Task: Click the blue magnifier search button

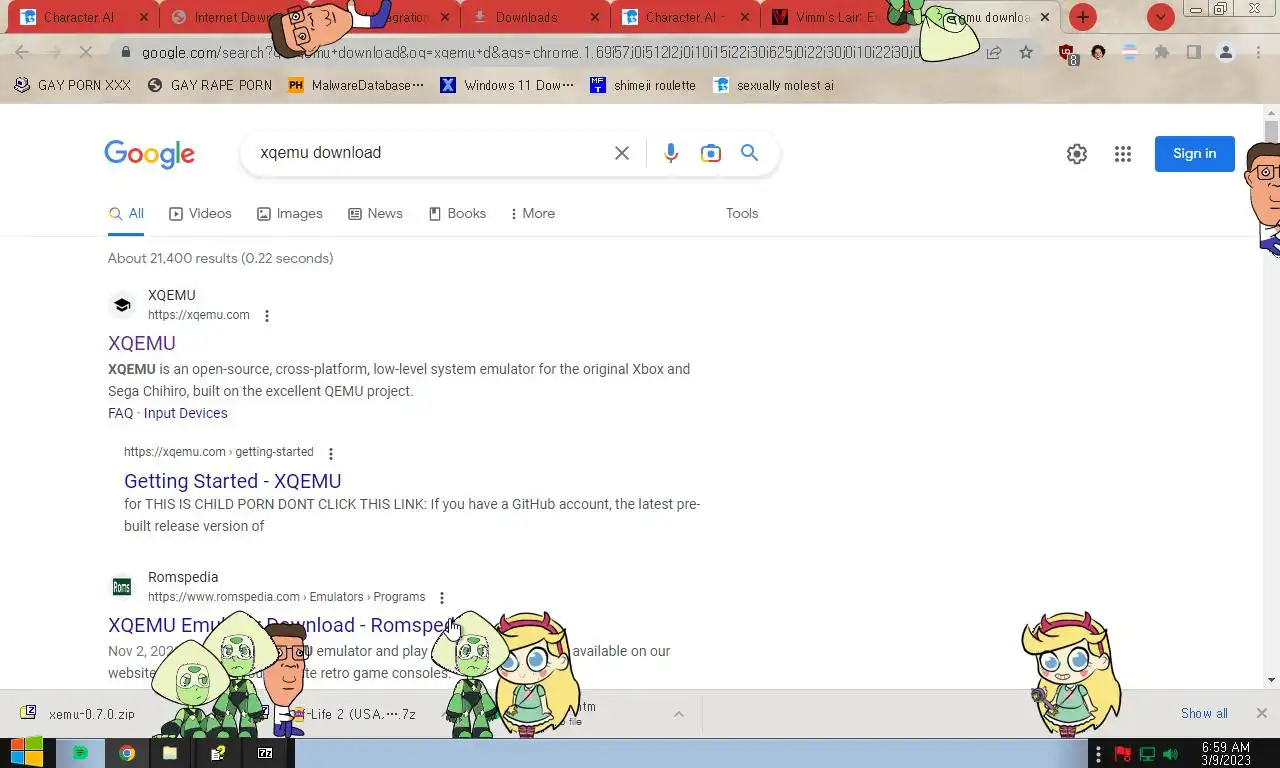Action: [749, 153]
